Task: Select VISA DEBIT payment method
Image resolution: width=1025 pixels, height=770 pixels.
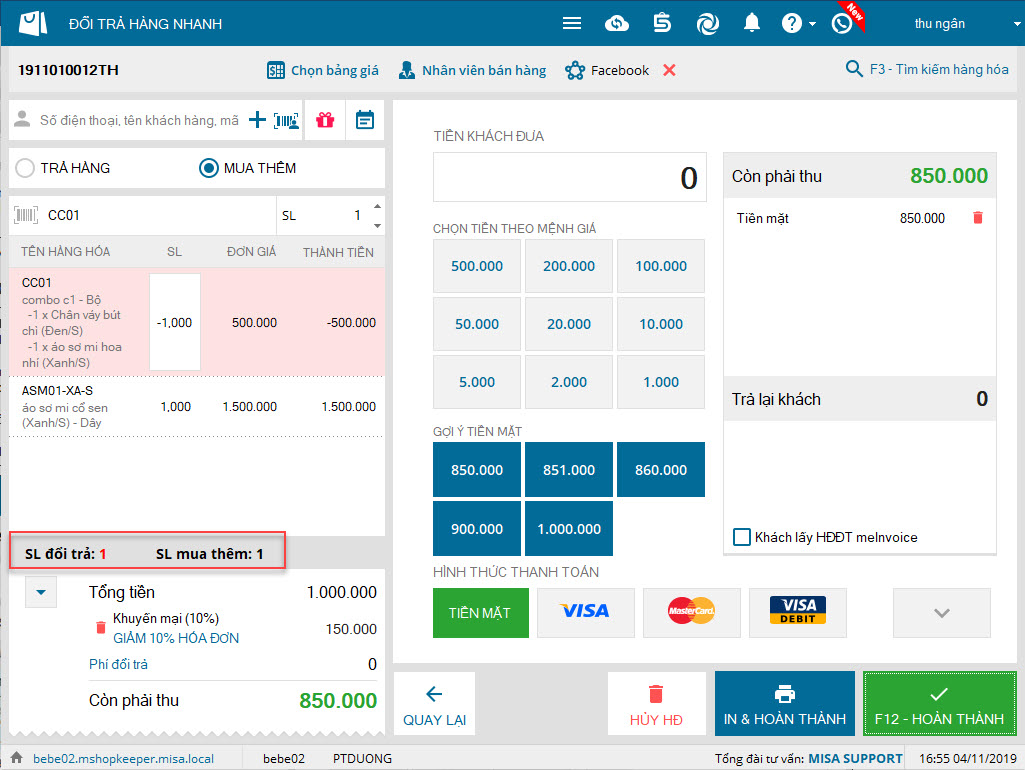Action: click(x=798, y=613)
